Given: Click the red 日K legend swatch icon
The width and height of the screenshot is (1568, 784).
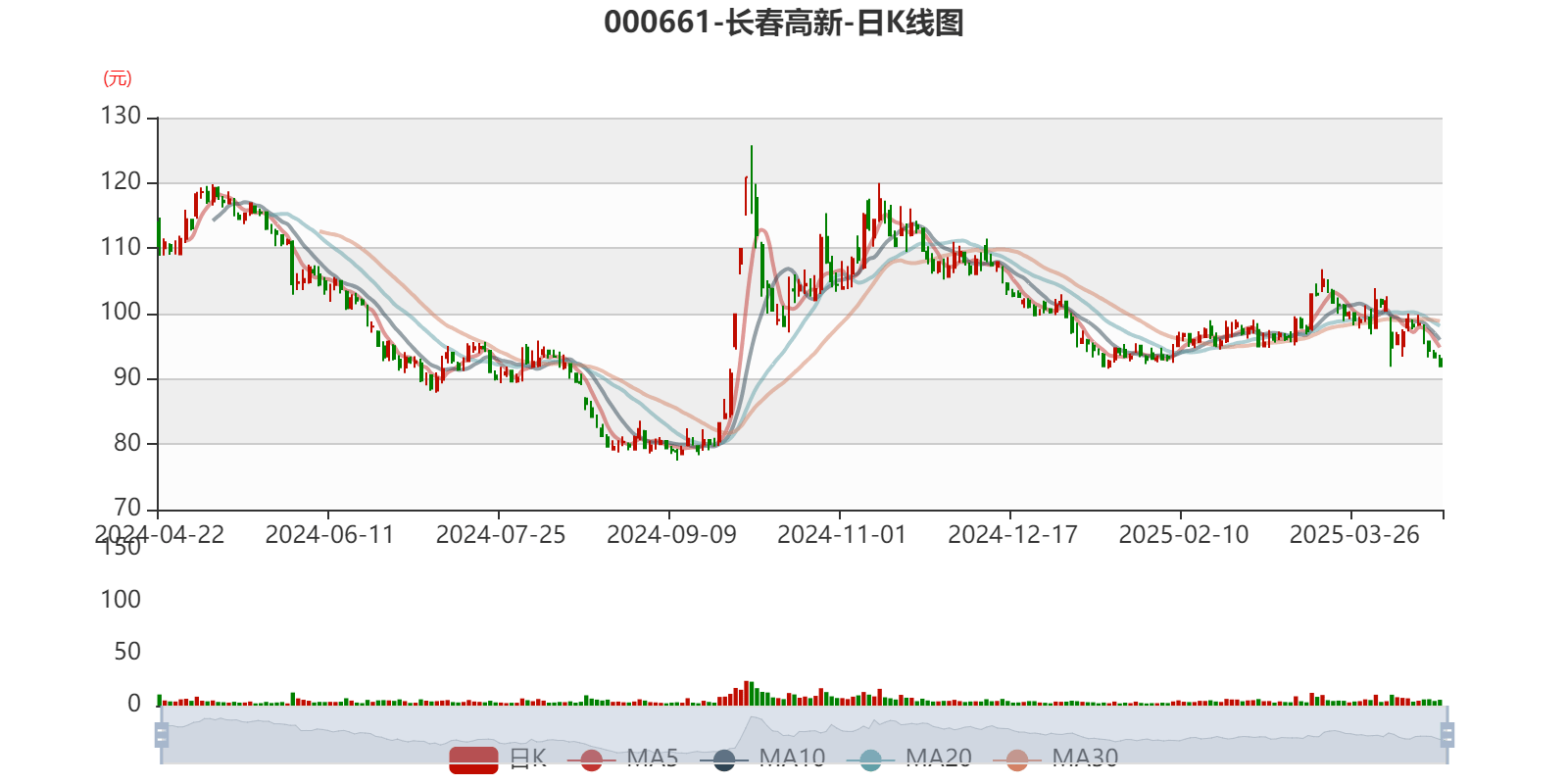Looking at the screenshot, I should pyautogui.click(x=473, y=759).
